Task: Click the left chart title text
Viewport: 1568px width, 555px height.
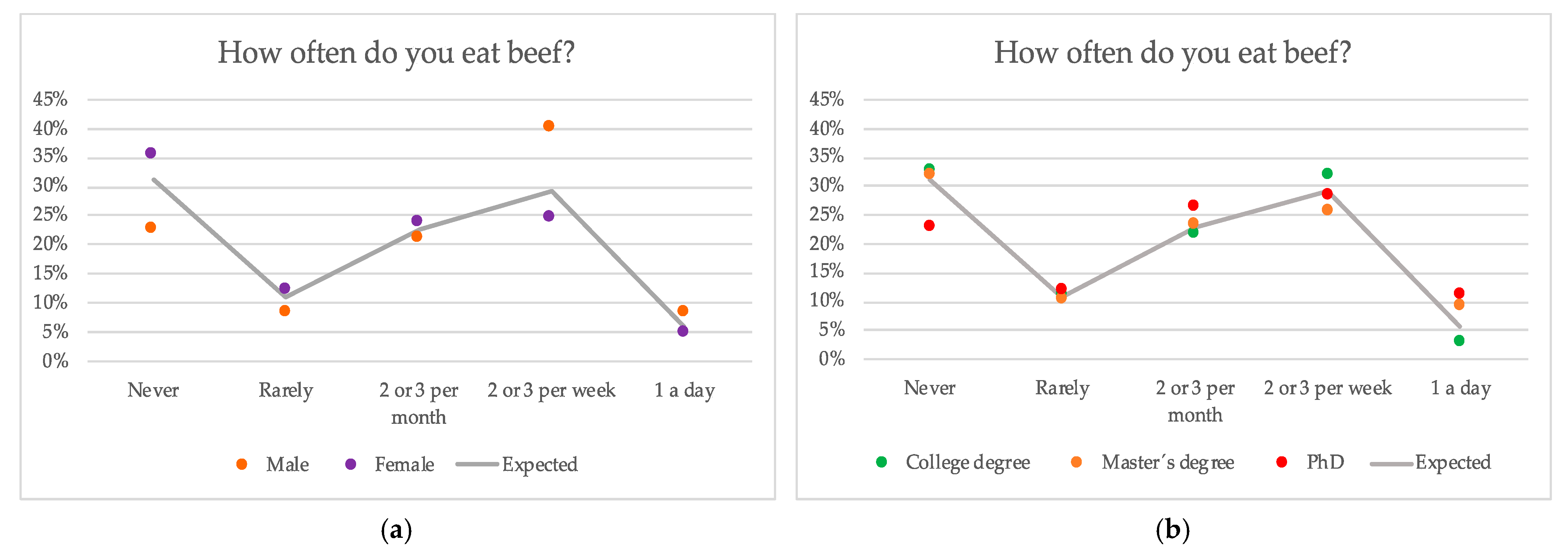Action: [396, 53]
